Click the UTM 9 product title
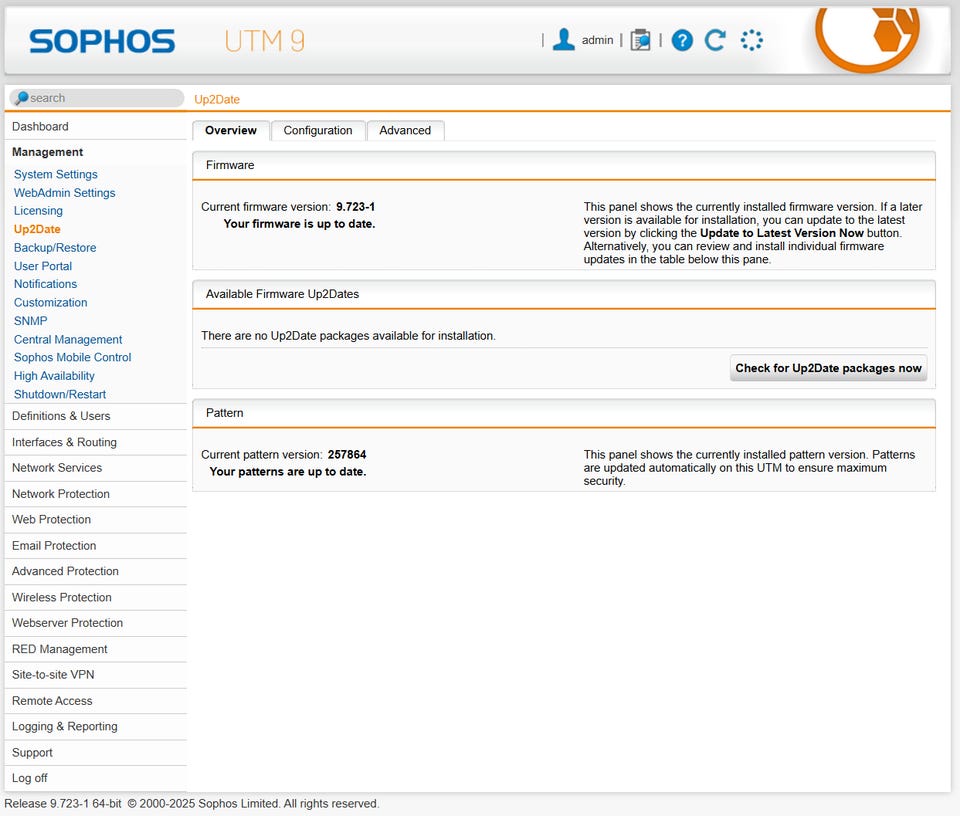The image size is (960, 816). (x=264, y=41)
